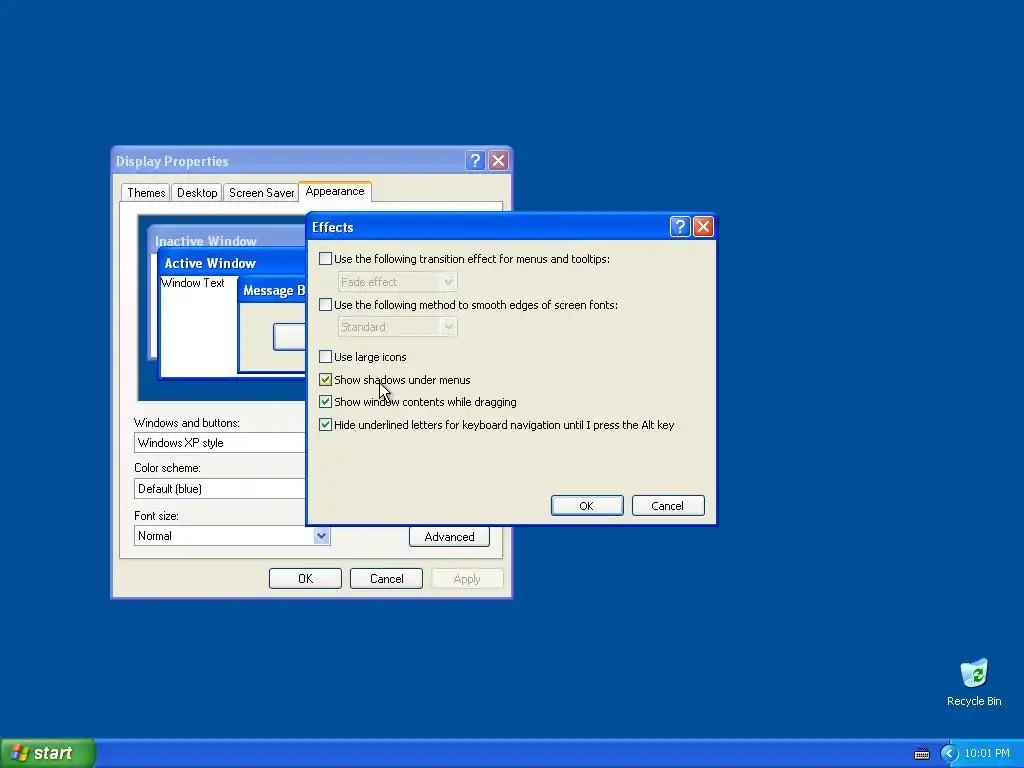Click OK in the Effects dialog

tap(586, 505)
